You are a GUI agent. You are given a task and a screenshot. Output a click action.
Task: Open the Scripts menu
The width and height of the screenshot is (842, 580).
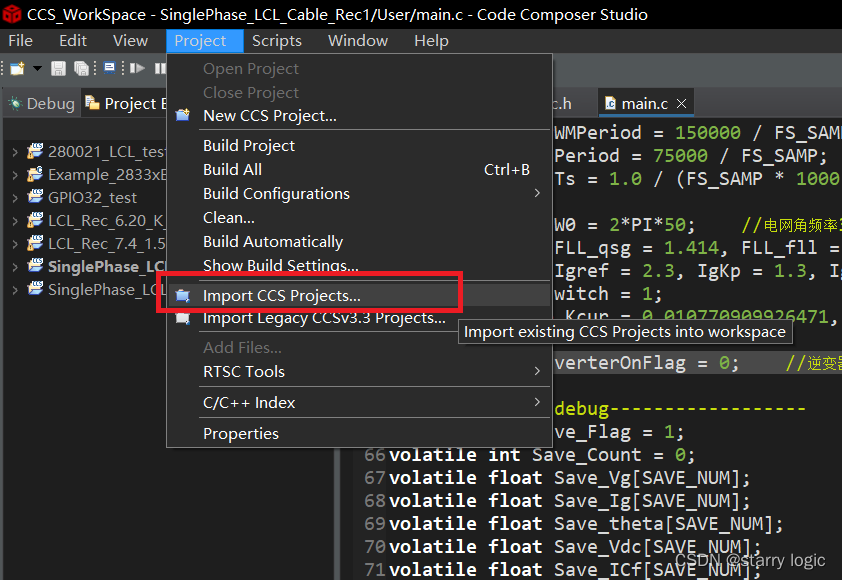coord(277,41)
